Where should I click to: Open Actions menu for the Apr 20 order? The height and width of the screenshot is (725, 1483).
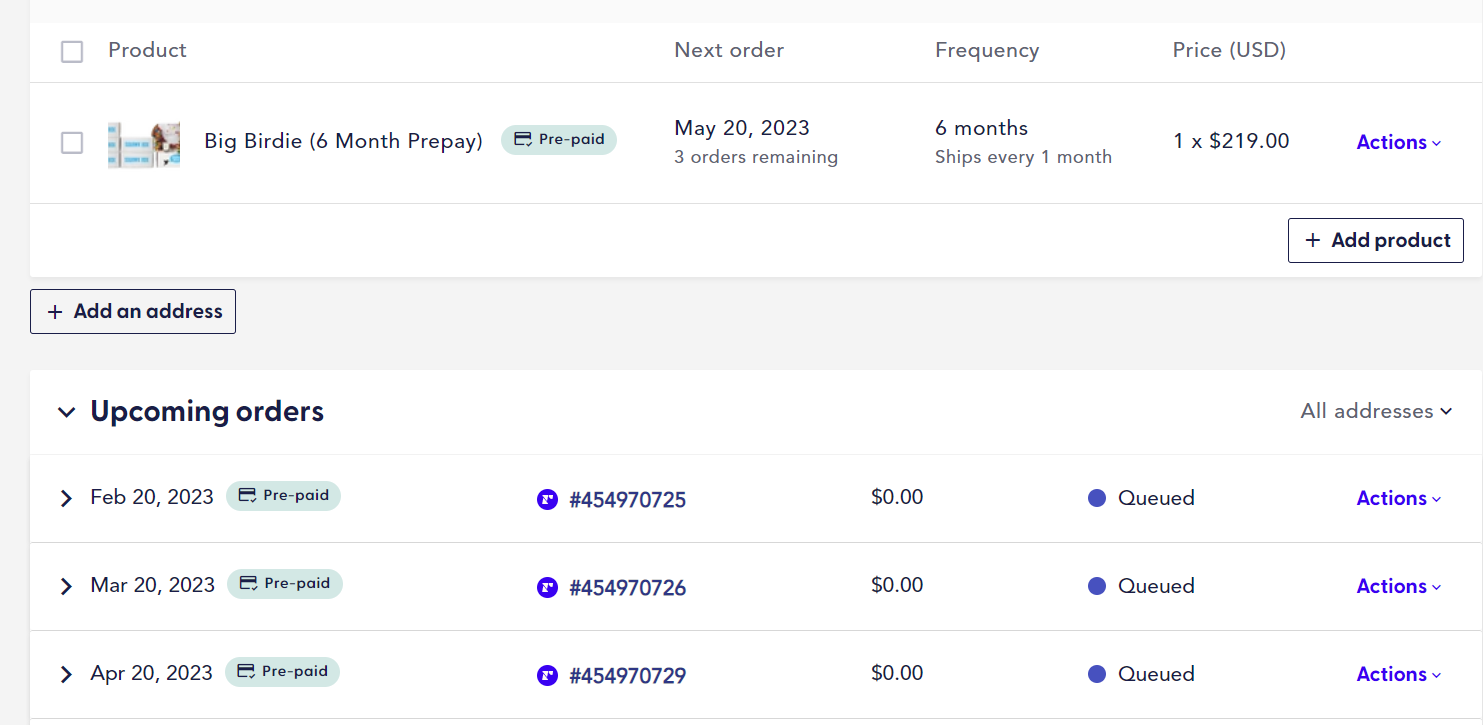coord(1398,674)
